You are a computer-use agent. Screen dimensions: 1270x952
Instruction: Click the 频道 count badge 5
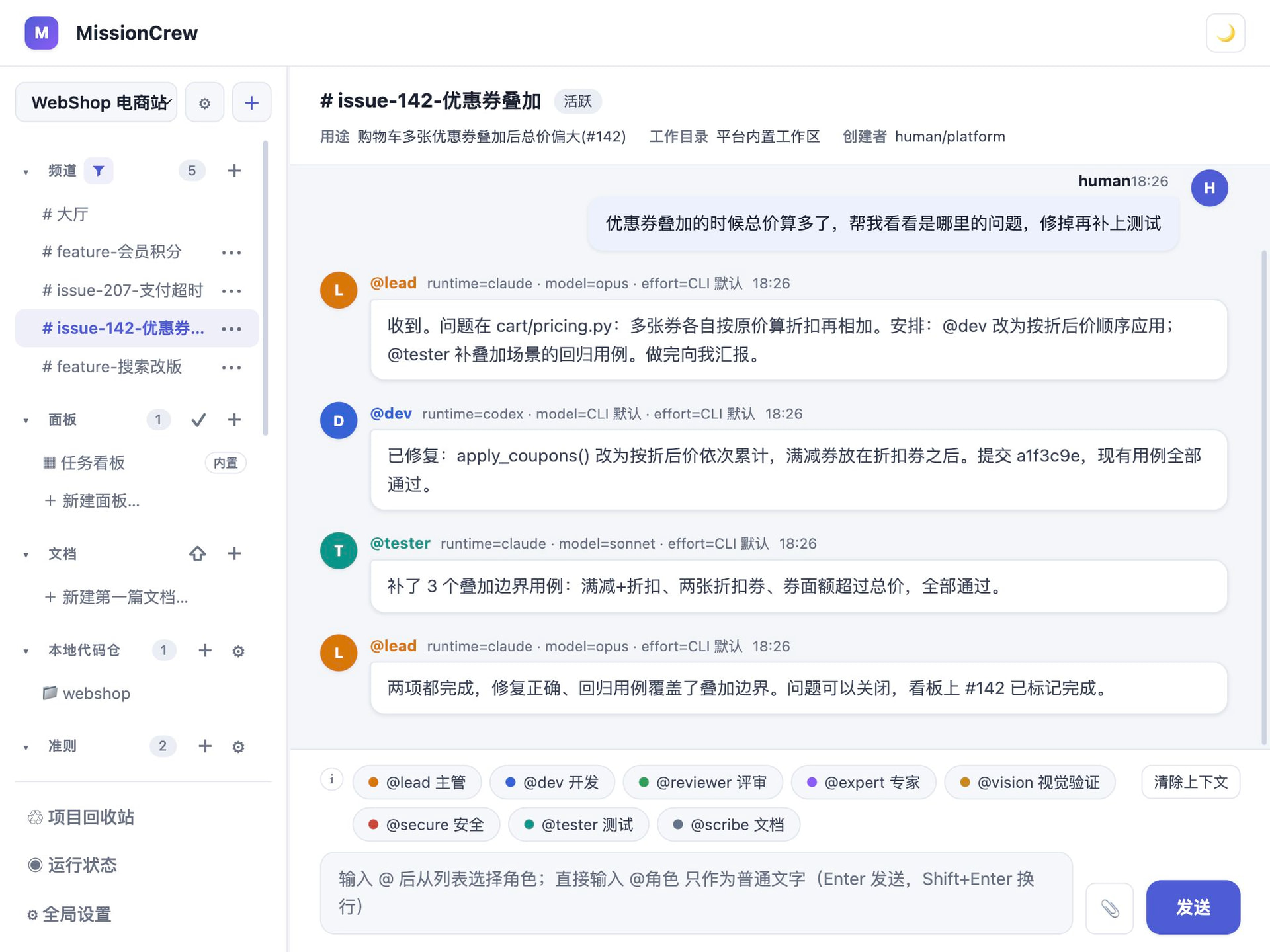pos(191,171)
